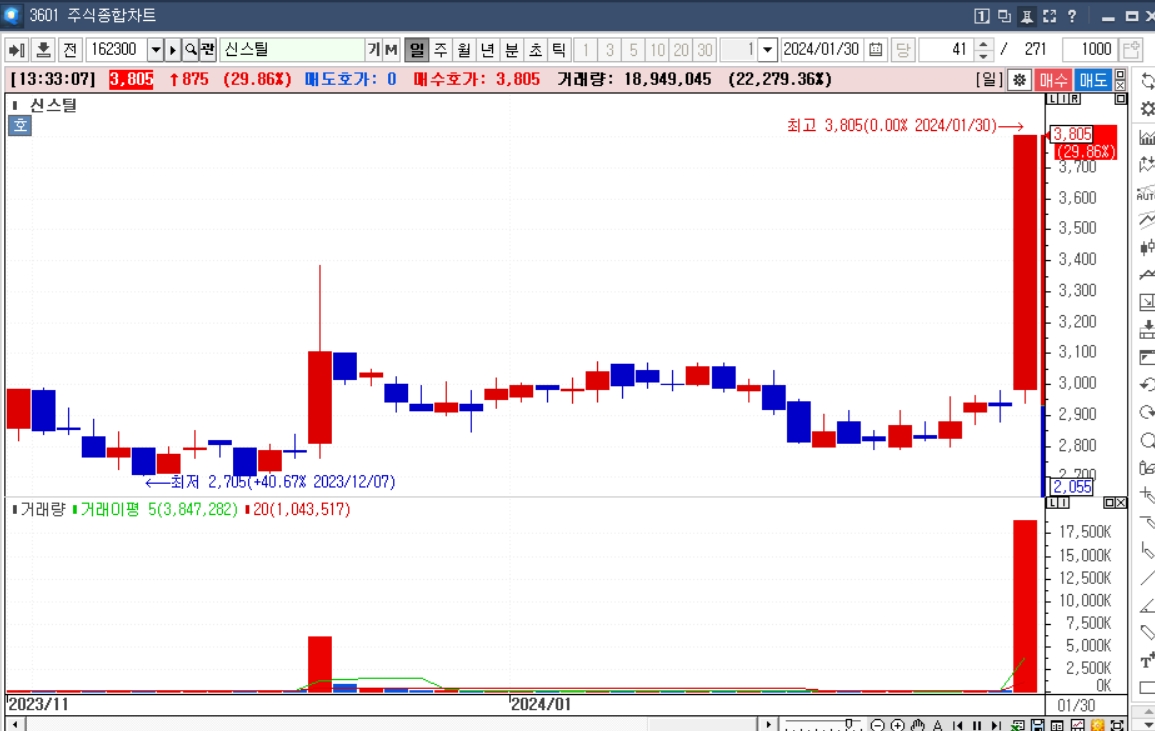The height and width of the screenshot is (731, 1155).
Task: Click the save floppy disk icon
Action: click(x=1038, y=725)
